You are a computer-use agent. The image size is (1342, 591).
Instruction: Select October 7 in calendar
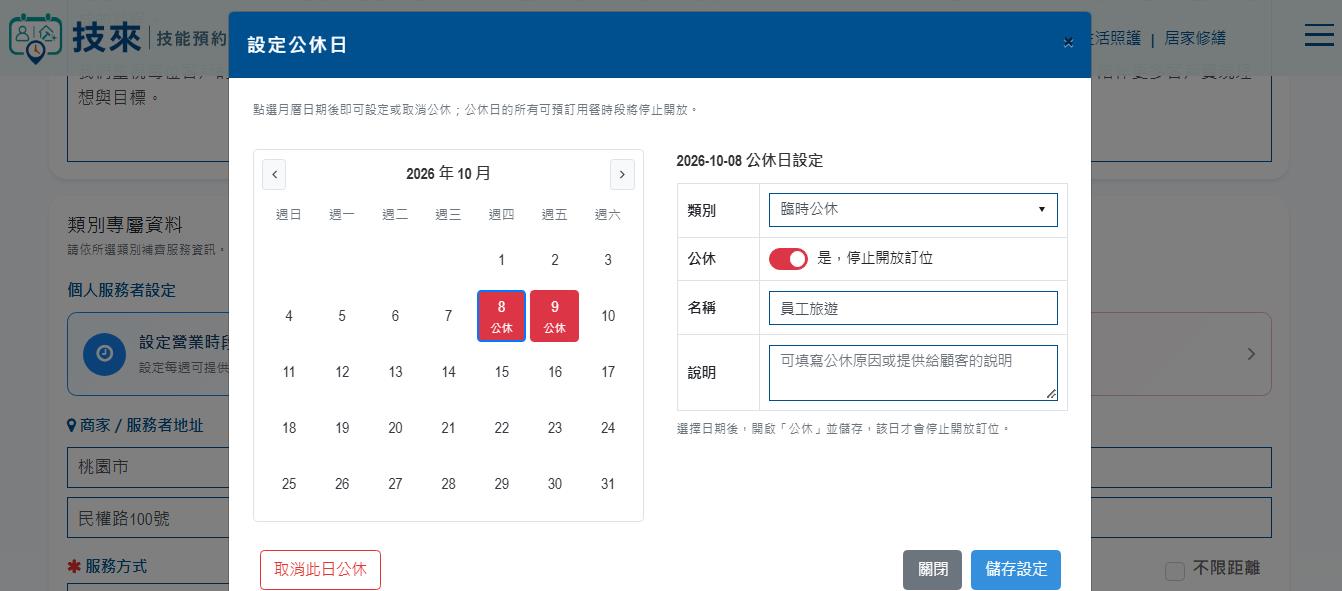coord(448,316)
